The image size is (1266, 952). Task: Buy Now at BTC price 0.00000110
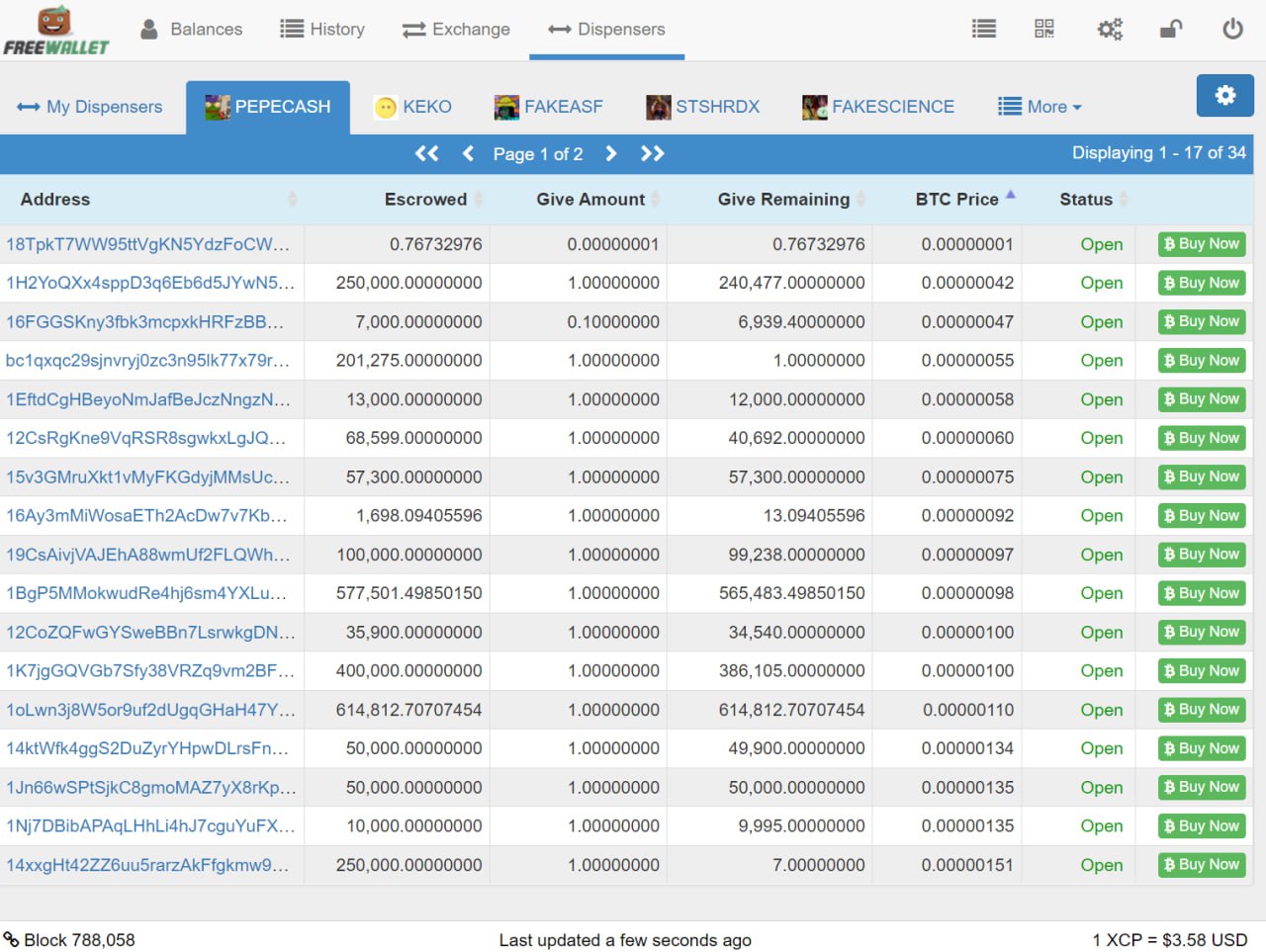click(x=1202, y=710)
